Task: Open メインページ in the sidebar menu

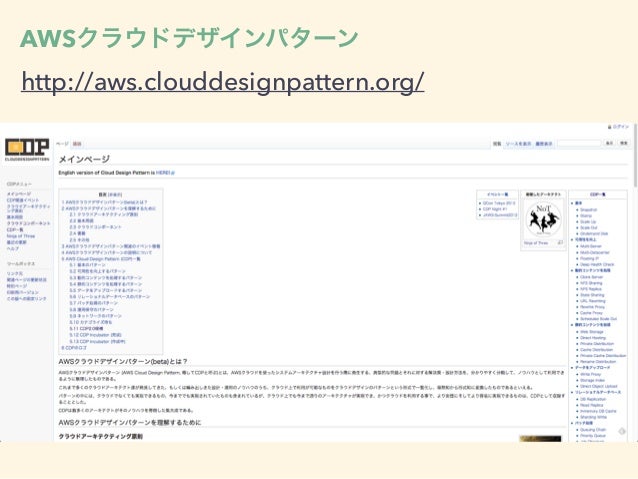Action: 19,194
